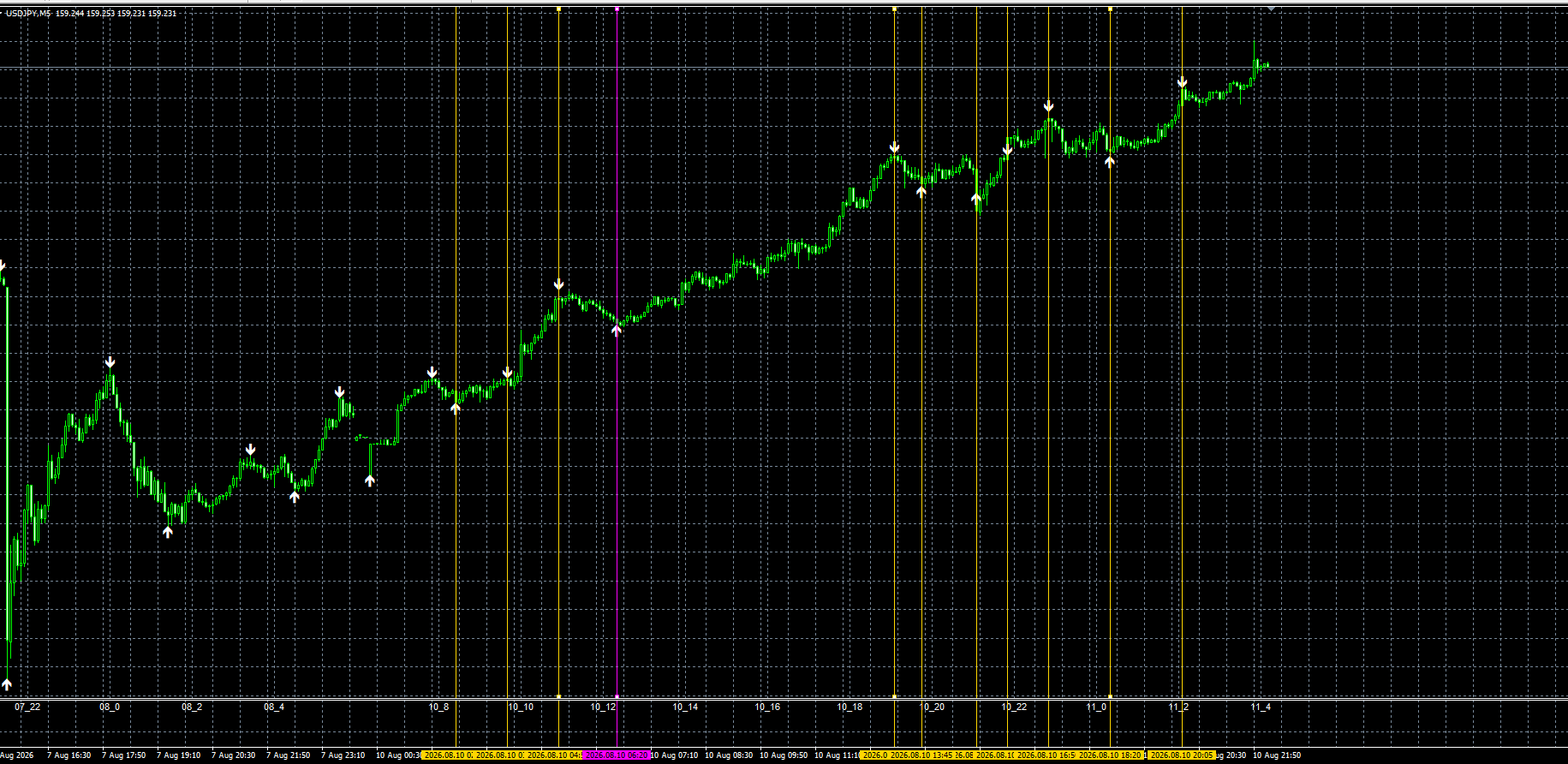
Task: Click the yellow 2026.08.10 18:20 date label
Action: coord(1110,755)
